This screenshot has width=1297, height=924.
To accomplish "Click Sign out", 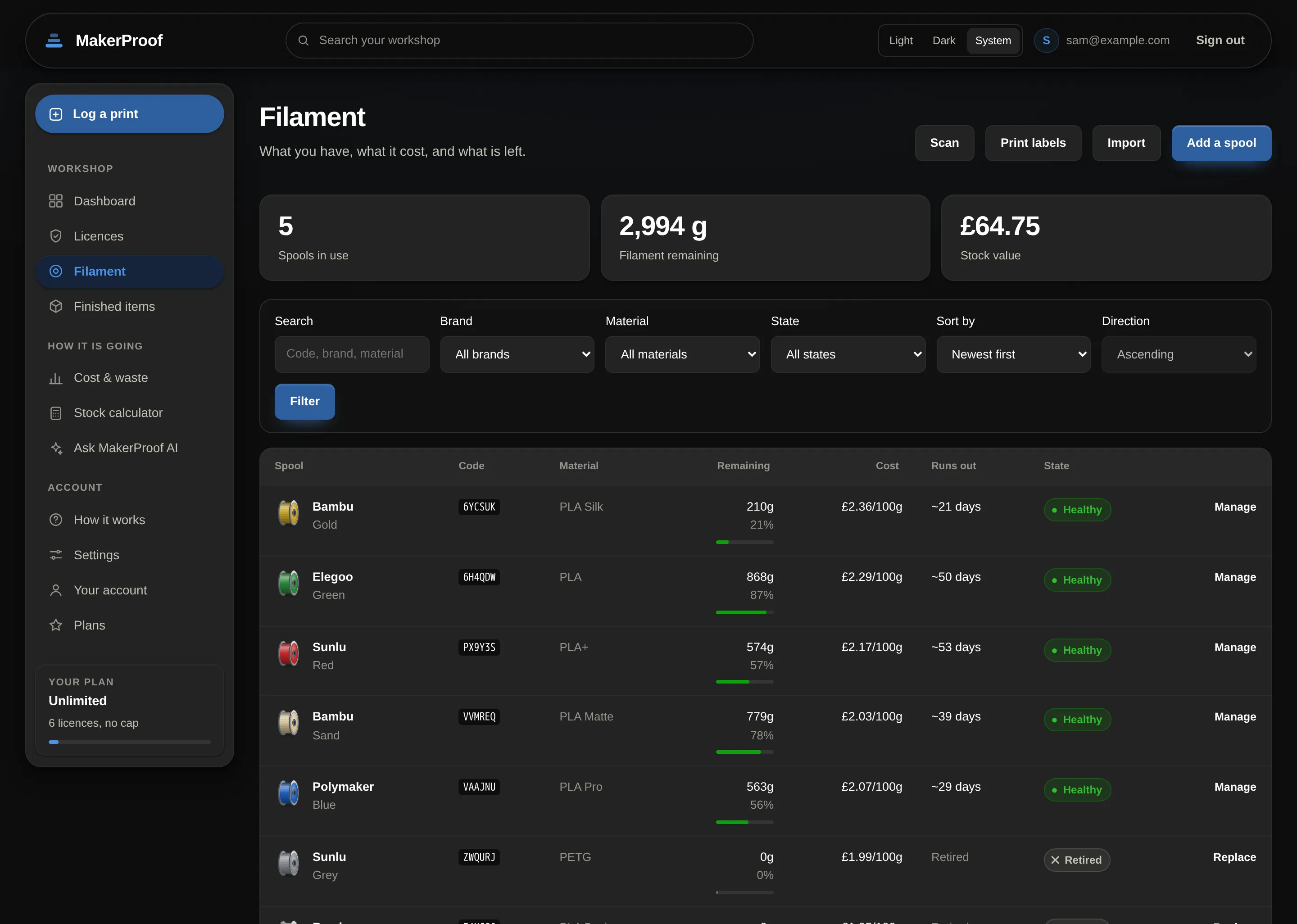I will (1220, 41).
